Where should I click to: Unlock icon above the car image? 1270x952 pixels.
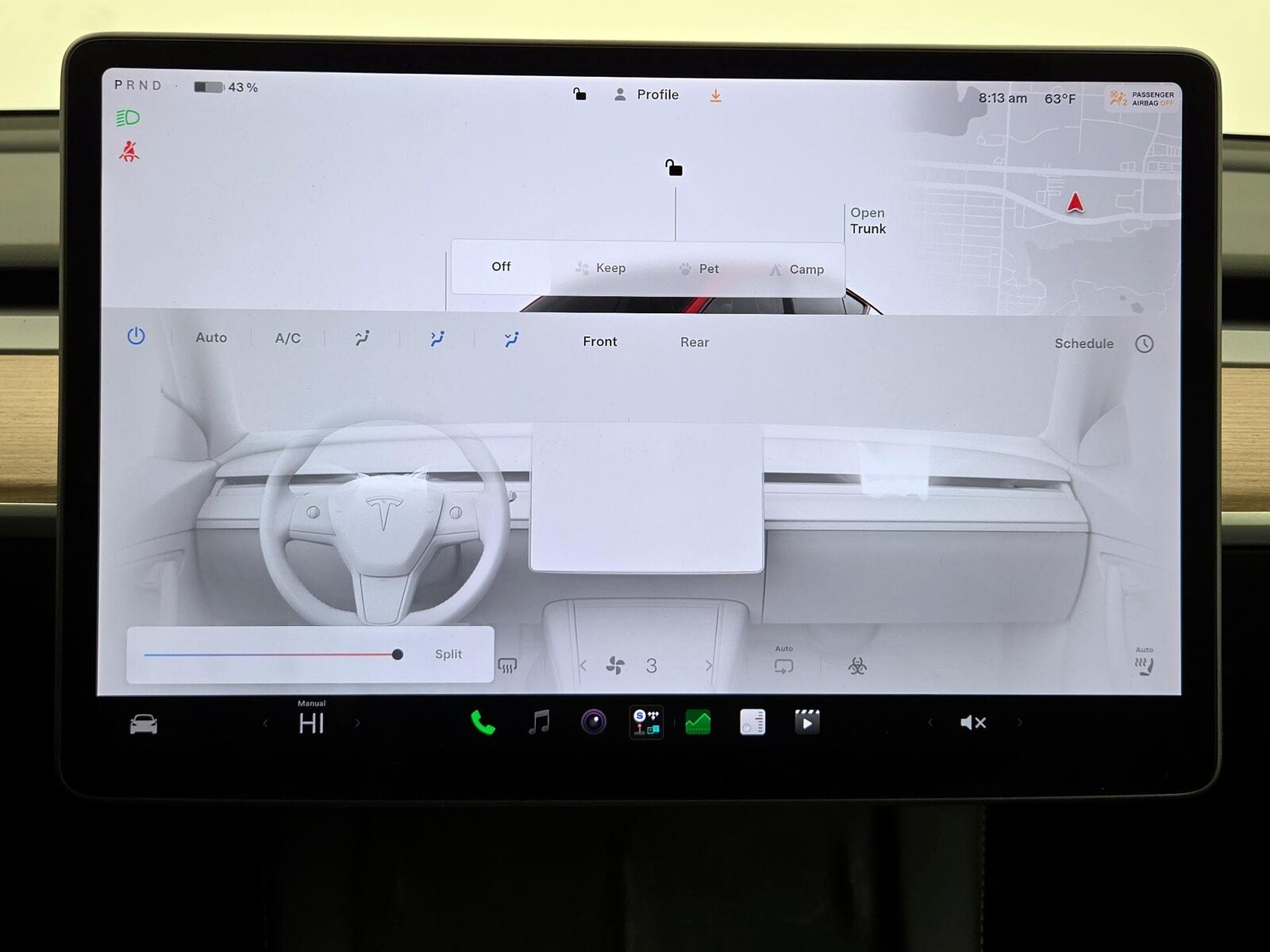coord(674,167)
